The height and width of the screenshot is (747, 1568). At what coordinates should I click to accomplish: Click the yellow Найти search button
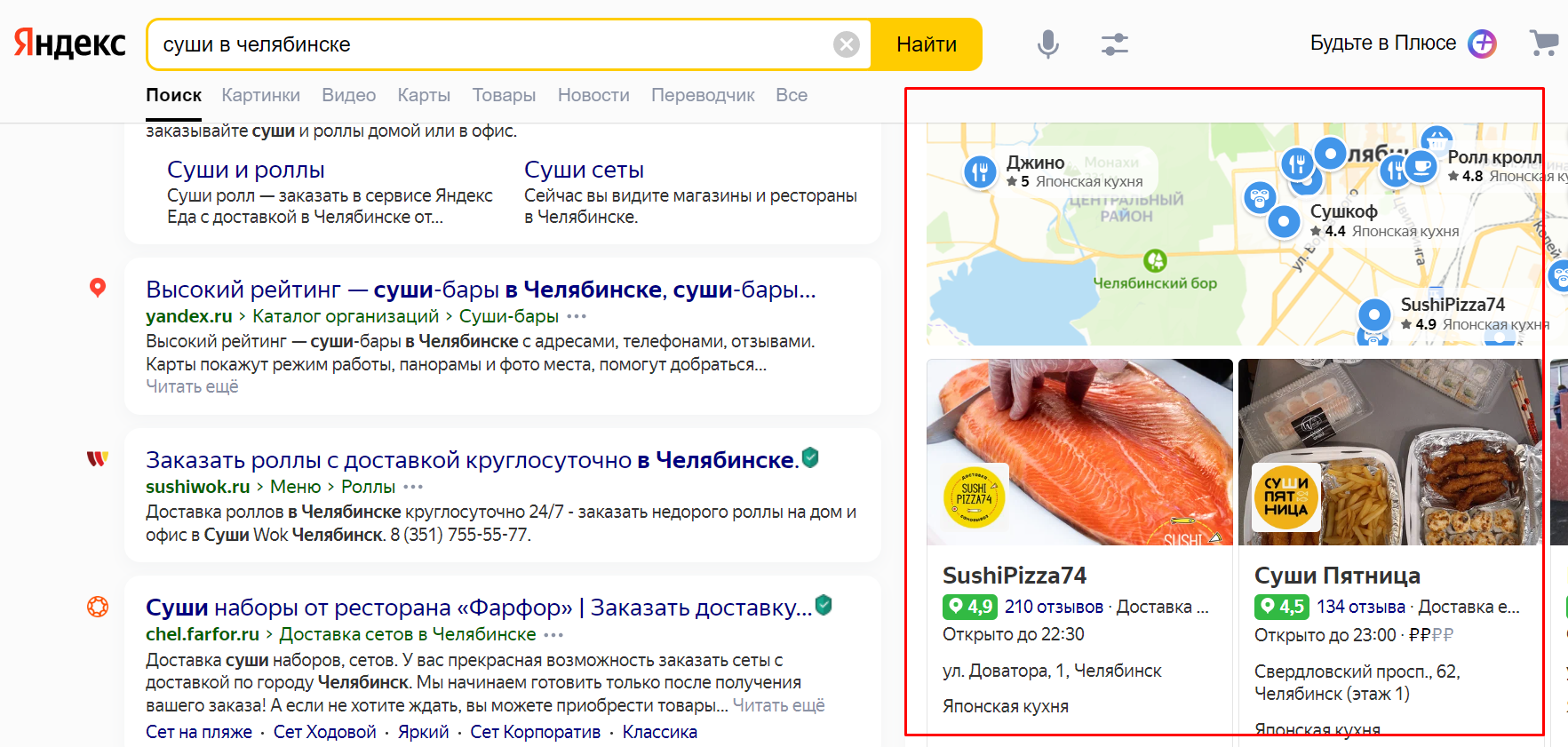tap(927, 44)
